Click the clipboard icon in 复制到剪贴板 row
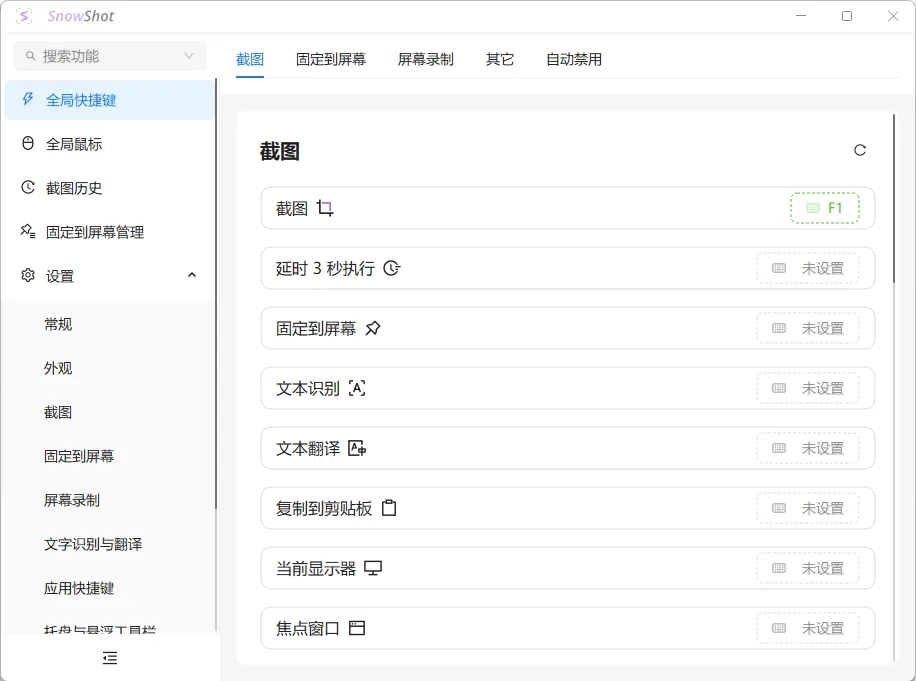916x681 pixels. coord(388,508)
